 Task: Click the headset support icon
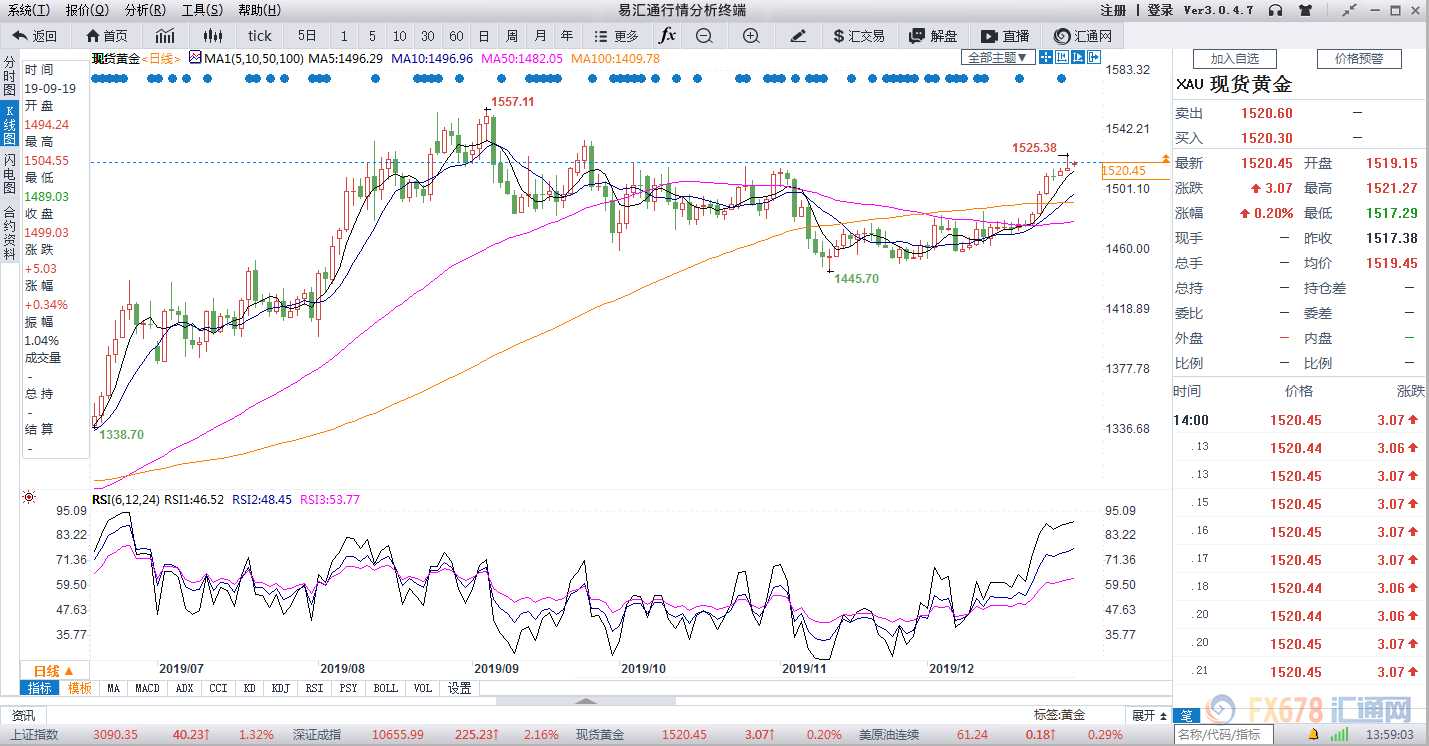[1275, 10]
